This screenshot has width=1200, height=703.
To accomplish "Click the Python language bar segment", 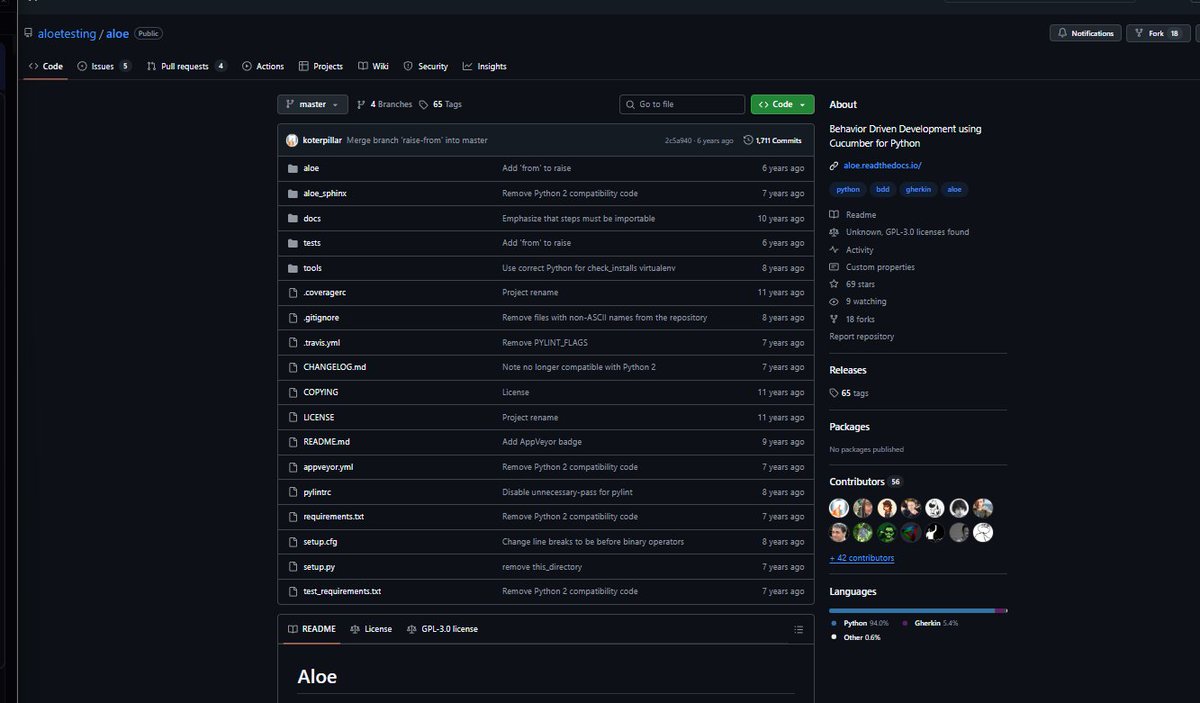I will (912, 610).
